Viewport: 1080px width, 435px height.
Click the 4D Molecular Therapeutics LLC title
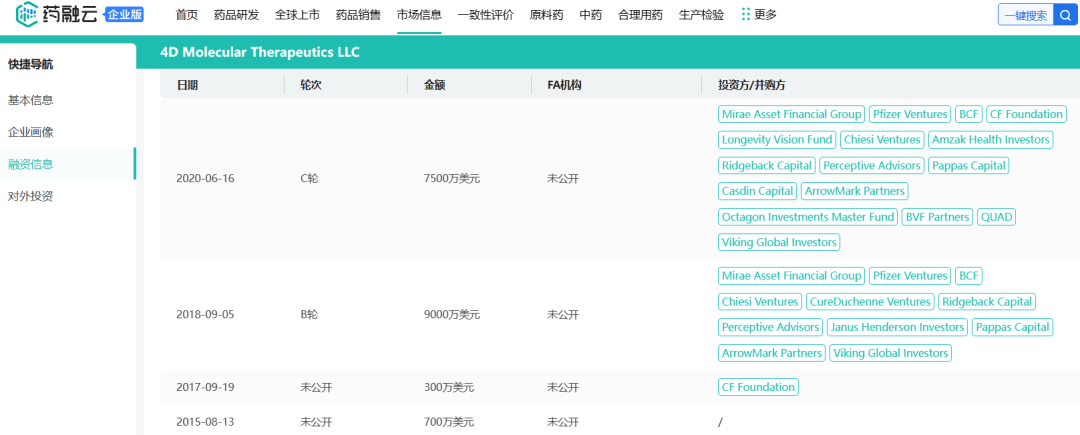tap(260, 52)
